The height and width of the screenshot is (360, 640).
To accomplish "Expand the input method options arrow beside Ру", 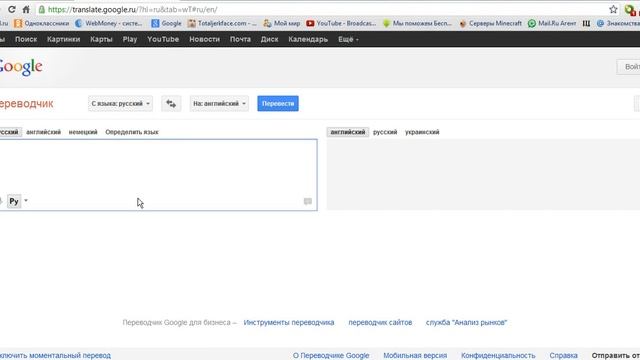I will 26,201.
